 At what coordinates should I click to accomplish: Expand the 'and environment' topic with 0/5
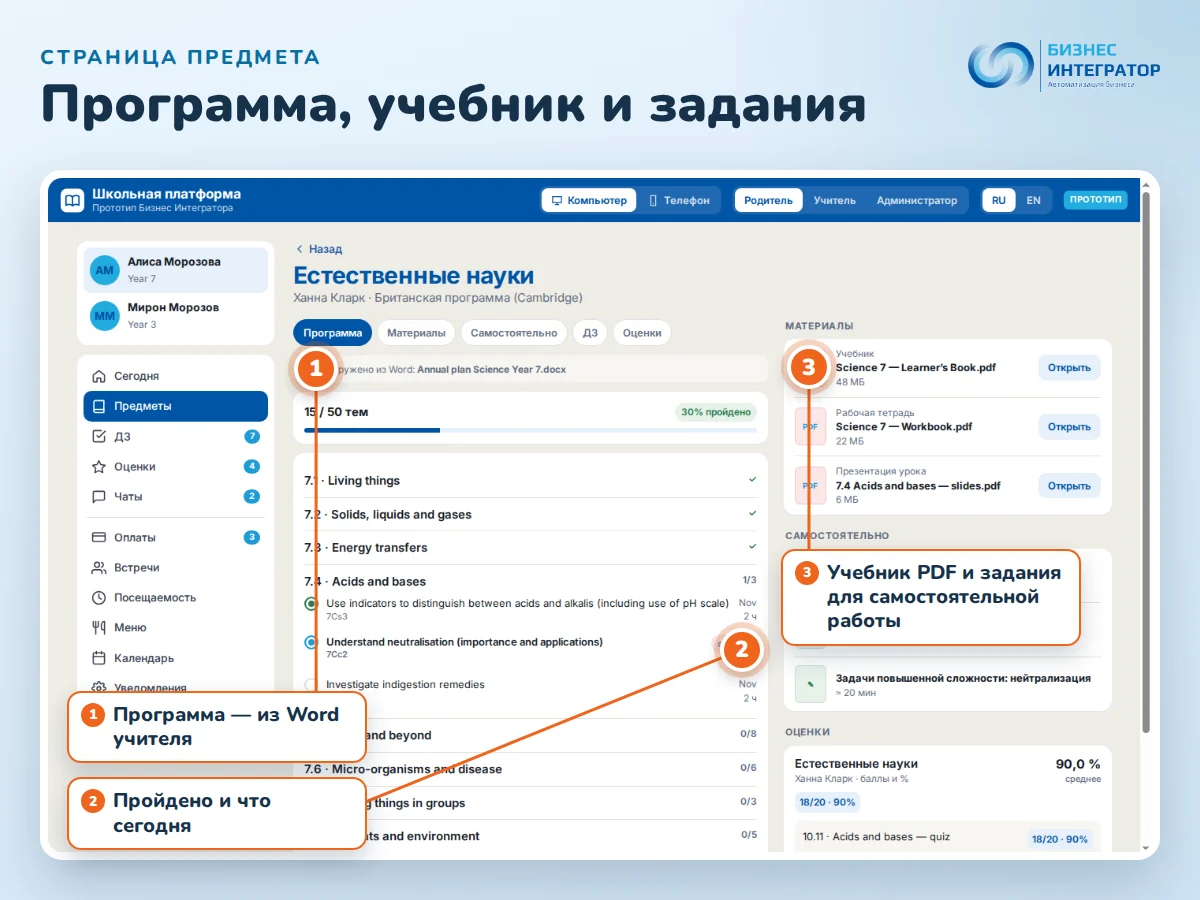point(530,835)
